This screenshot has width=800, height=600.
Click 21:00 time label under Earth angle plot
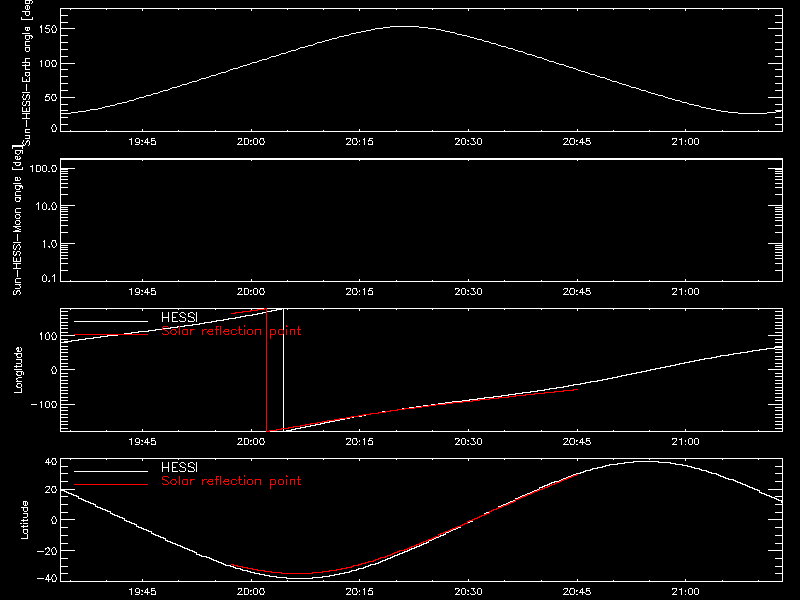point(685,141)
